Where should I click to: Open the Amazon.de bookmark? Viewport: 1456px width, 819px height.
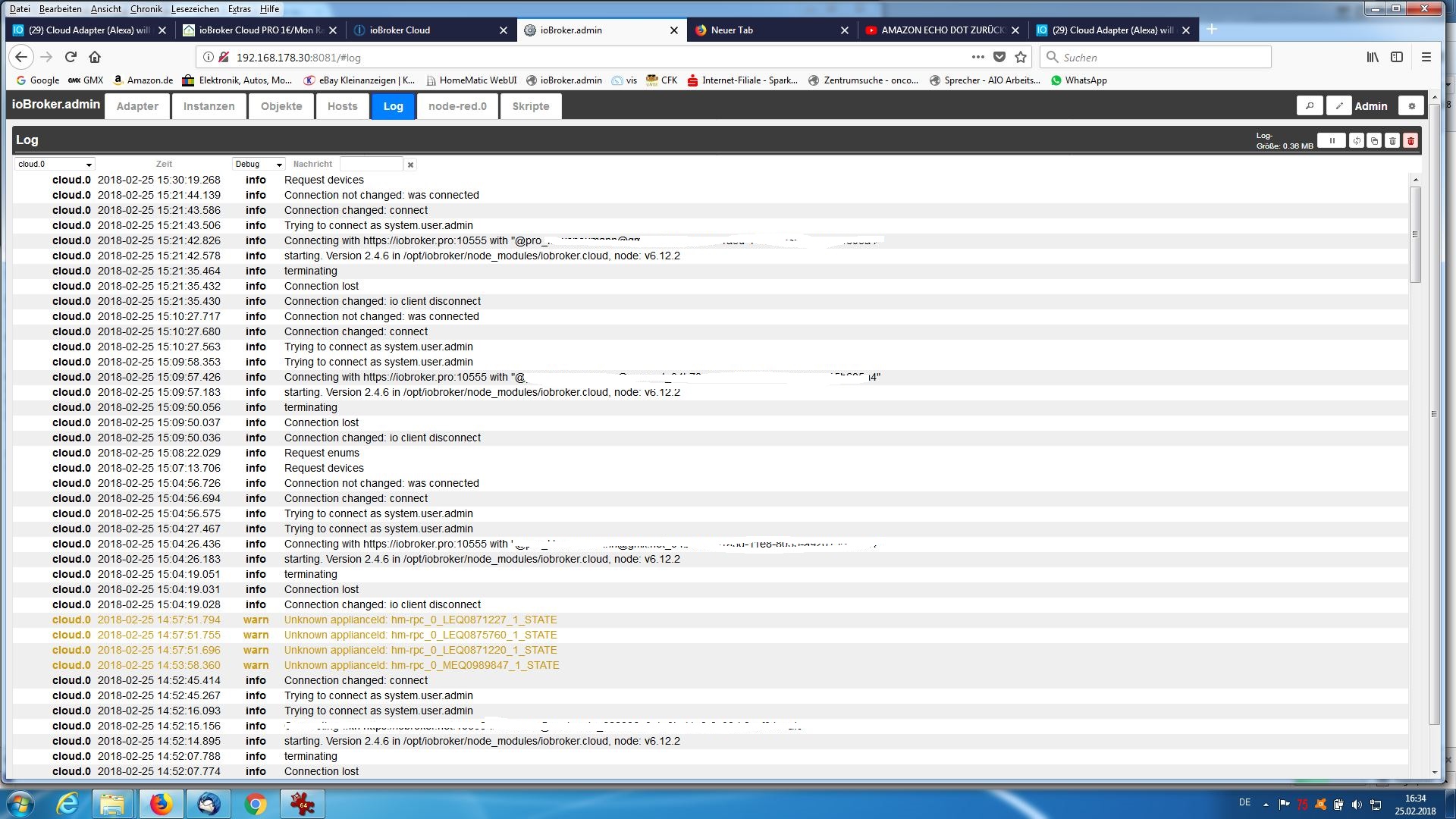(x=143, y=80)
